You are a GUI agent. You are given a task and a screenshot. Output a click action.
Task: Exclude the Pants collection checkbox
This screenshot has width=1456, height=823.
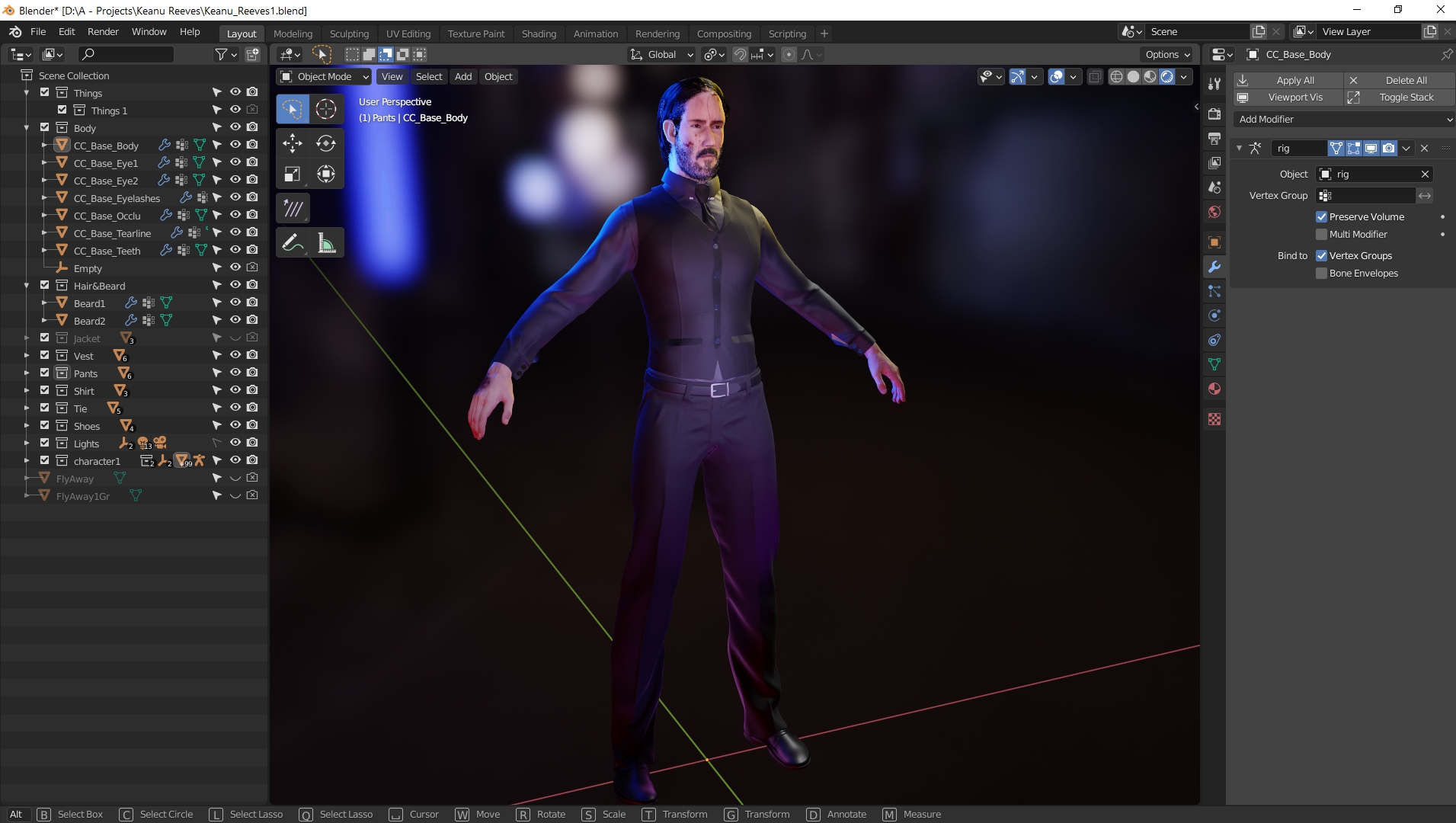coord(44,373)
